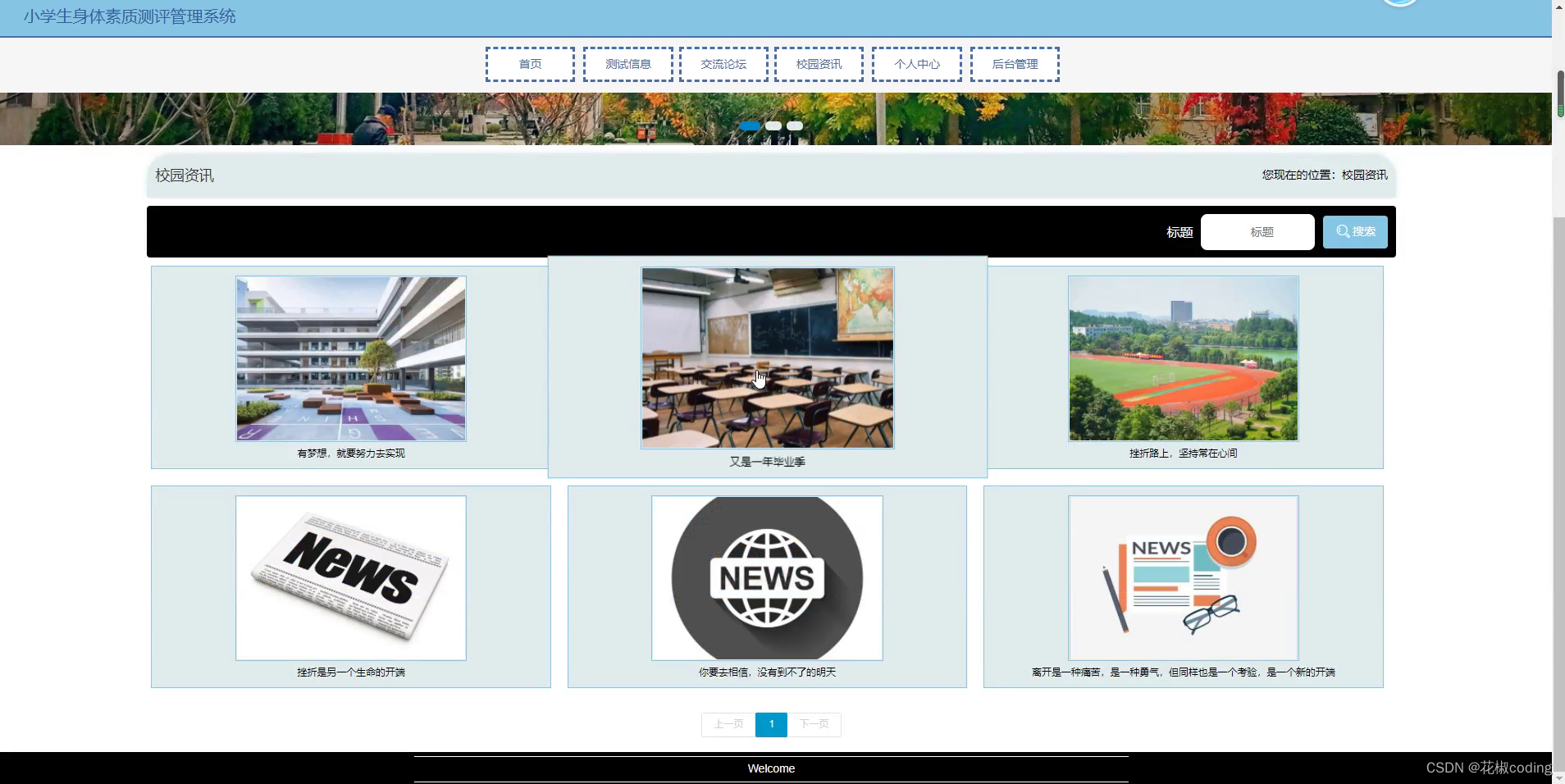Screen dimensions: 1565x784
Task: Click the Welcome footer text
Action: tap(771, 768)
